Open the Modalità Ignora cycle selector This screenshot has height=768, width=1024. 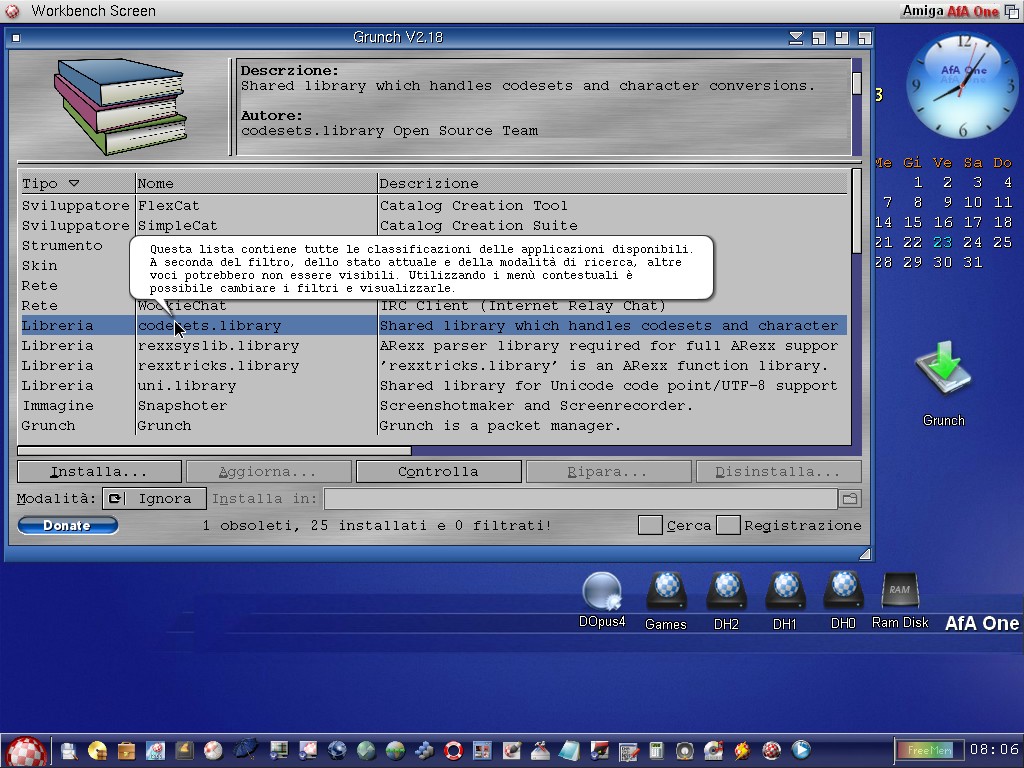click(x=155, y=498)
